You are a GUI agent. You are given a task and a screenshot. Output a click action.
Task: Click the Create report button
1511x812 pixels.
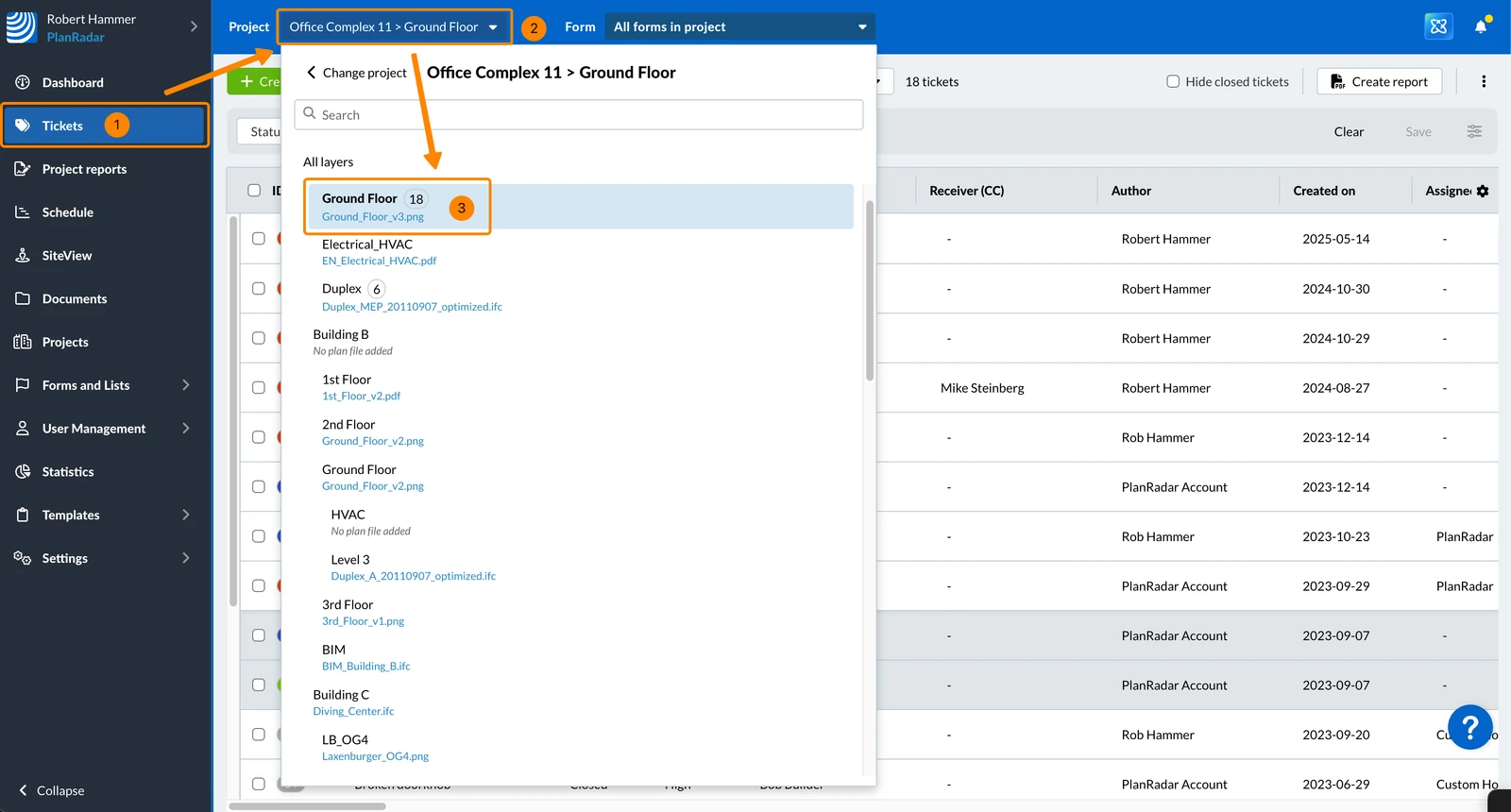tap(1379, 81)
